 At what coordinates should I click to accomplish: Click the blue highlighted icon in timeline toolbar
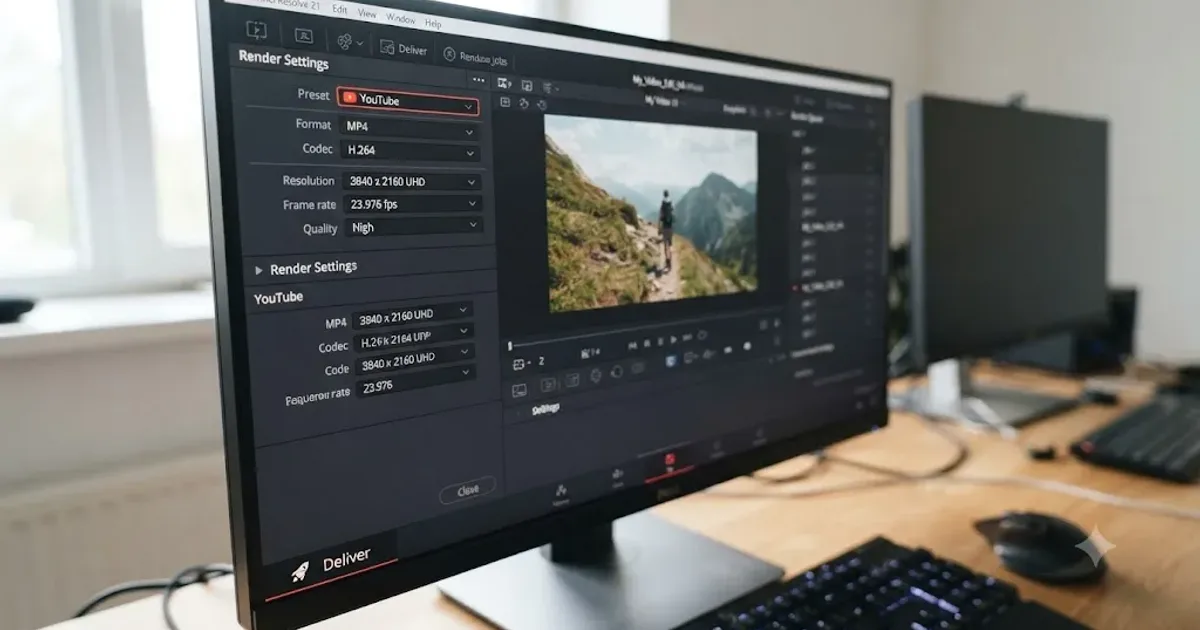pyautogui.click(x=671, y=359)
